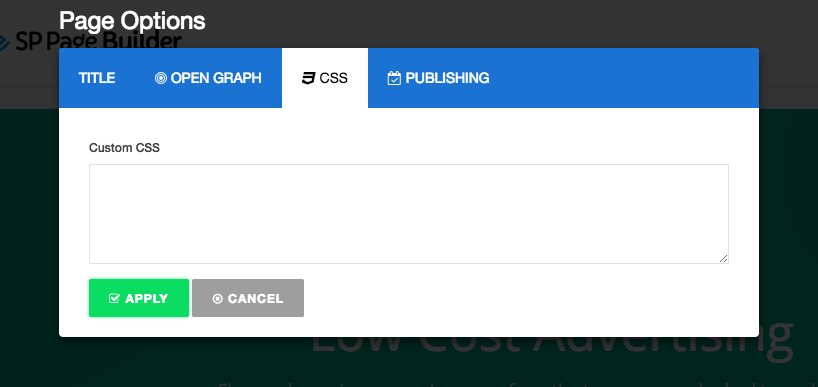Open the Open Graph tab
Screen dimensions: 818x387
[x=208, y=78]
